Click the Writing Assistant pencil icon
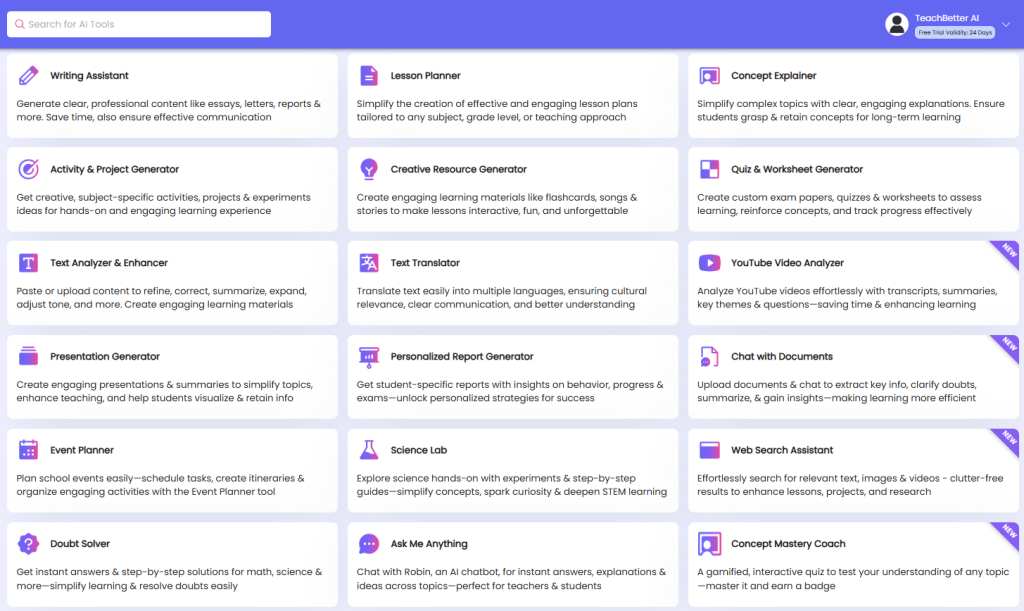 pos(29,76)
